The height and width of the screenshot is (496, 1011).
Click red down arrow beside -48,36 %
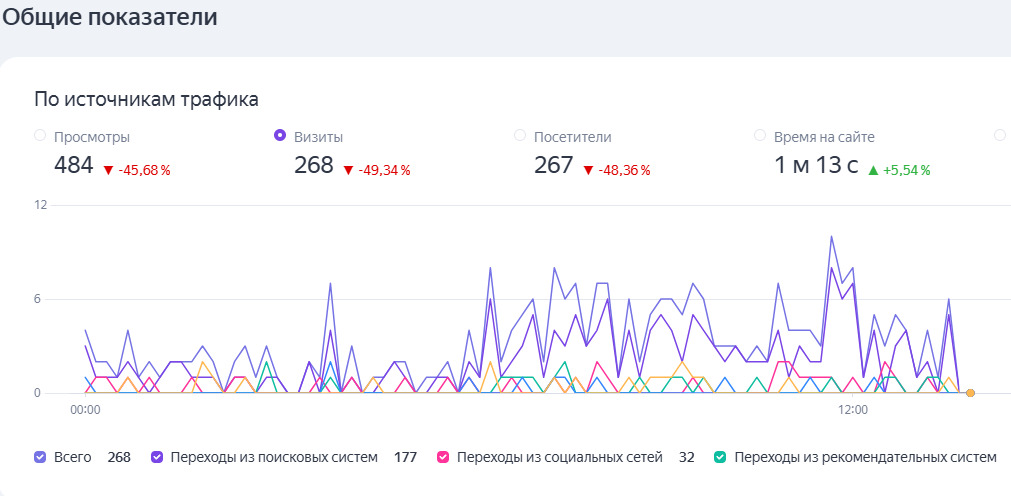pyautogui.click(x=588, y=170)
